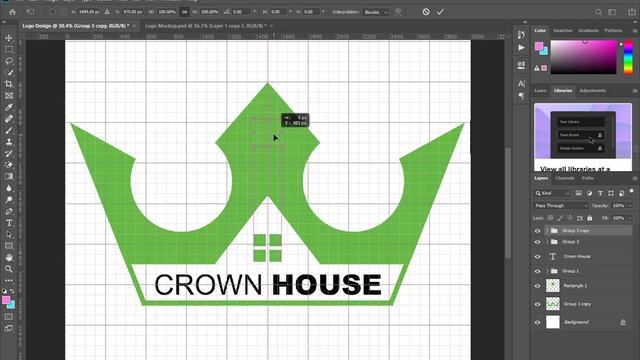
Task: Select the Move tool
Action: click(x=9, y=38)
